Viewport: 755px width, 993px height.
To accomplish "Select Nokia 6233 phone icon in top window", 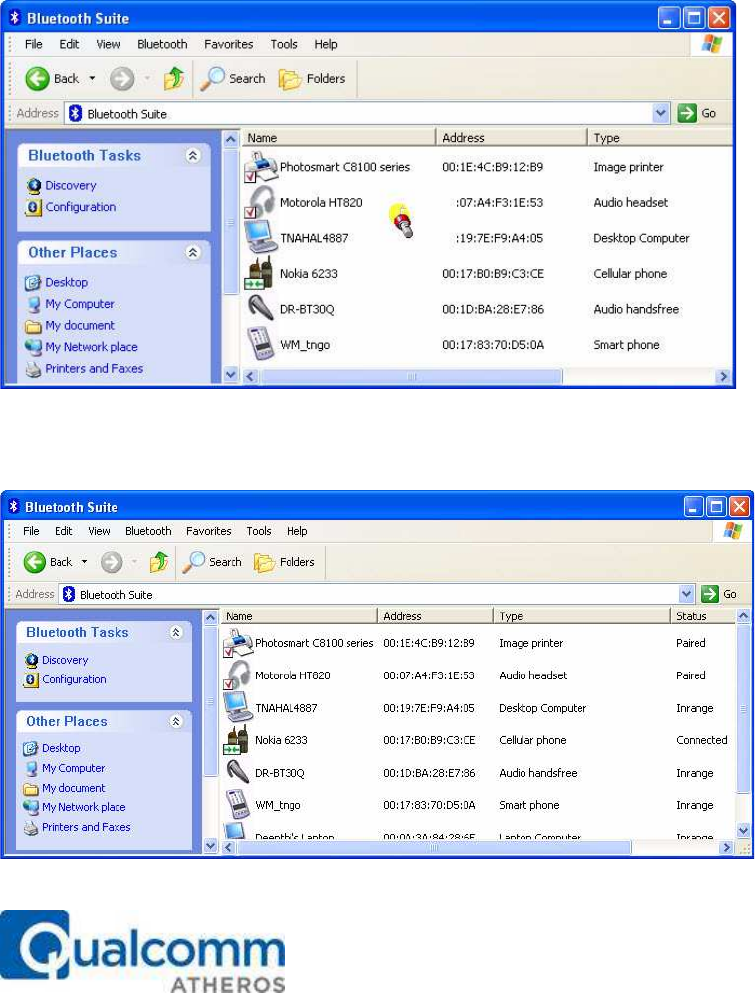I will tap(259, 273).
